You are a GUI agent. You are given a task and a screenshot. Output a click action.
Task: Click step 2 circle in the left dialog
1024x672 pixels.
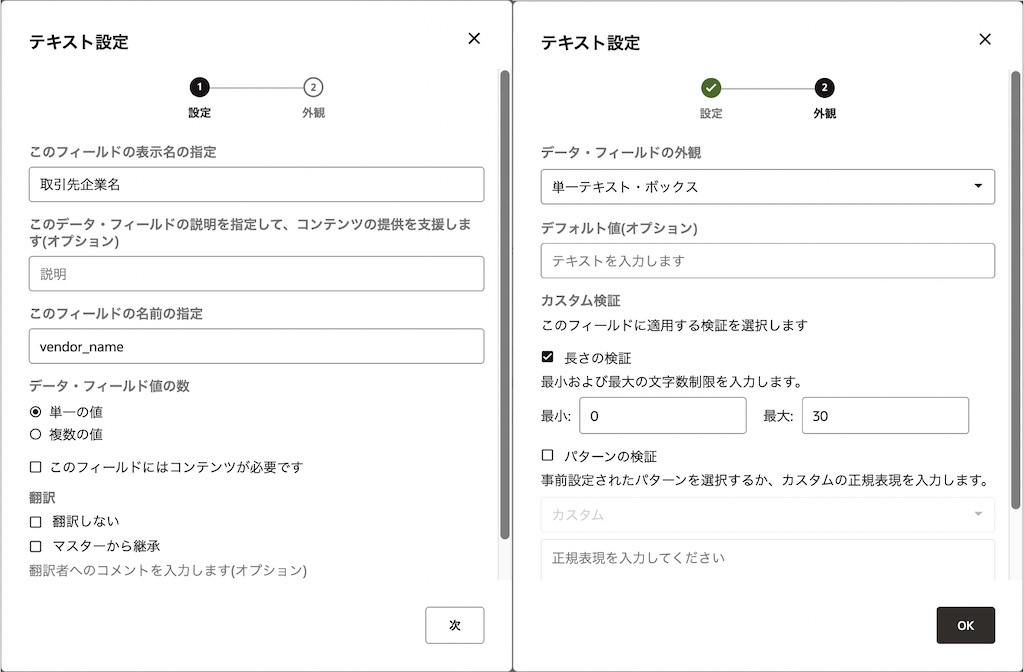313,88
